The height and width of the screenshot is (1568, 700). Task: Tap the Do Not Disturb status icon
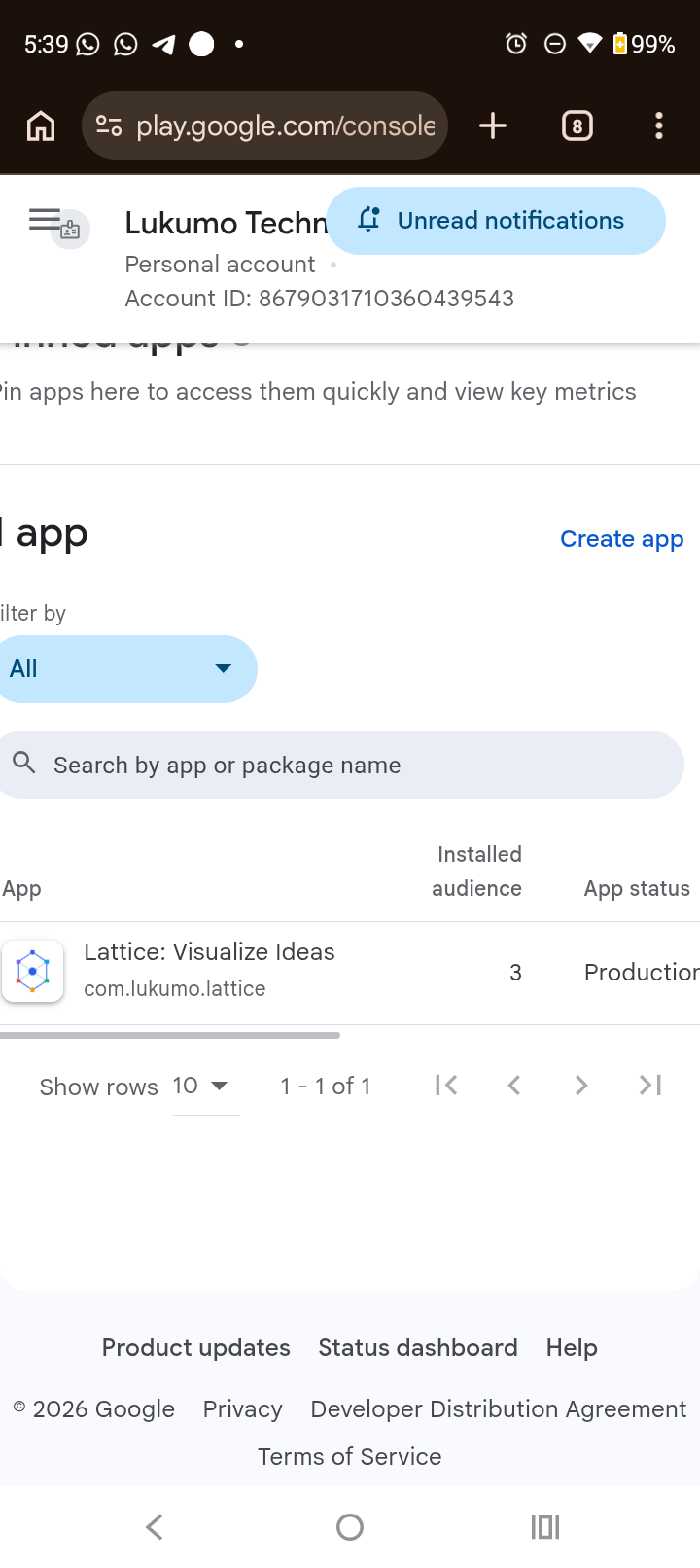(554, 44)
